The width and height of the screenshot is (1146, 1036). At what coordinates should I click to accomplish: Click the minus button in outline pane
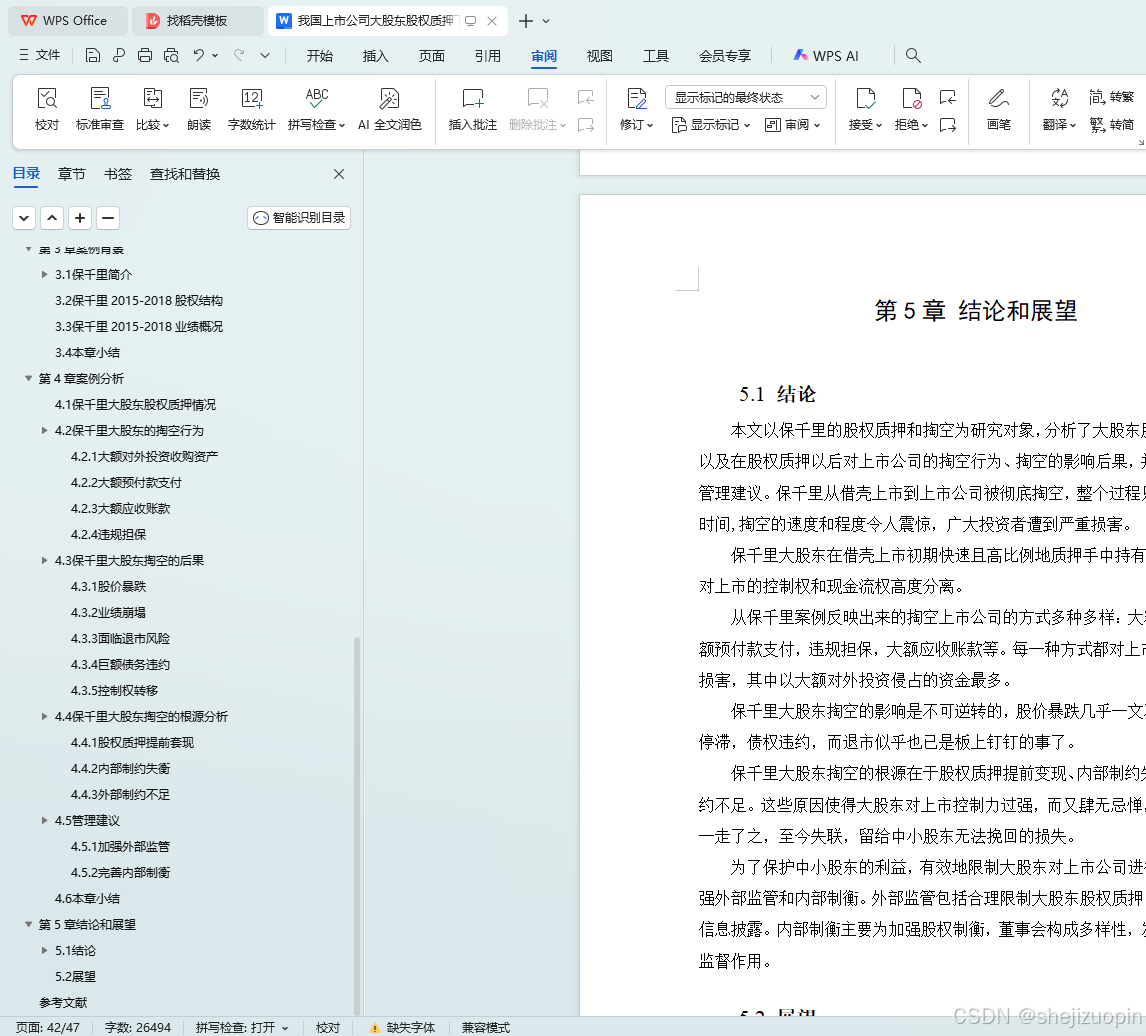pos(107,218)
